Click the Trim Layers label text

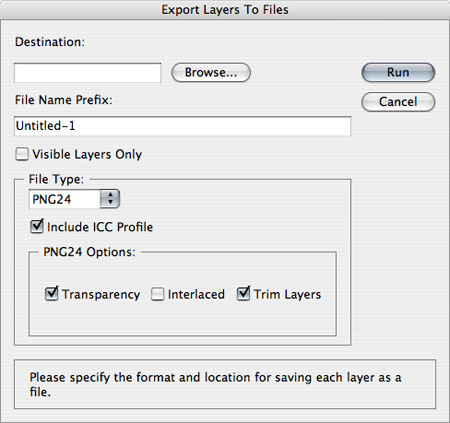[287, 294]
